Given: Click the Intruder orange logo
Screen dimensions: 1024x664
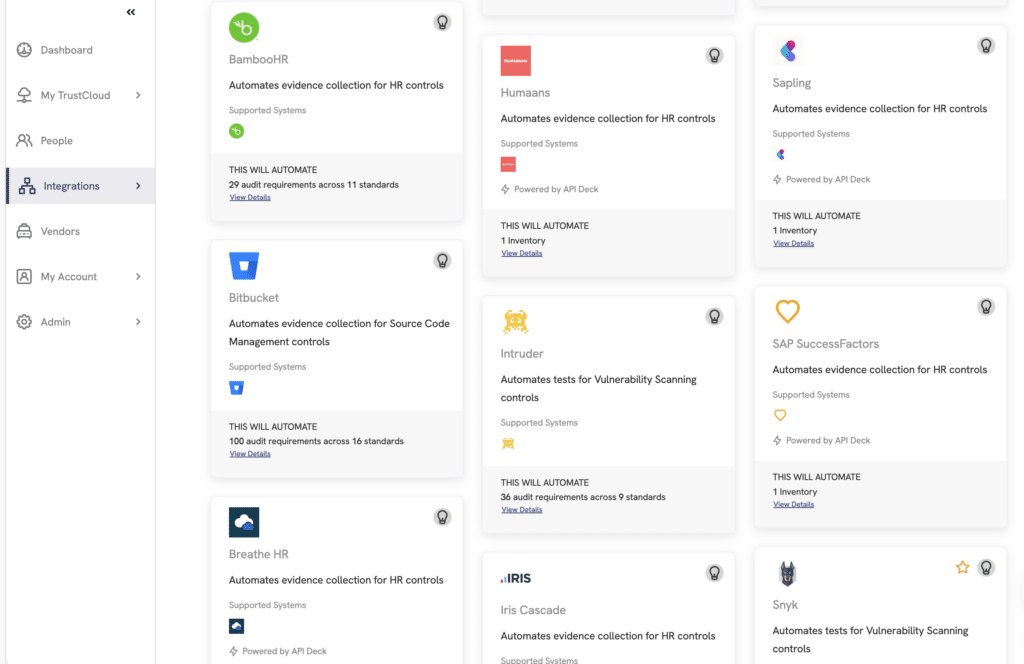Looking at the screenshot, I should click(x=515, y=322).
